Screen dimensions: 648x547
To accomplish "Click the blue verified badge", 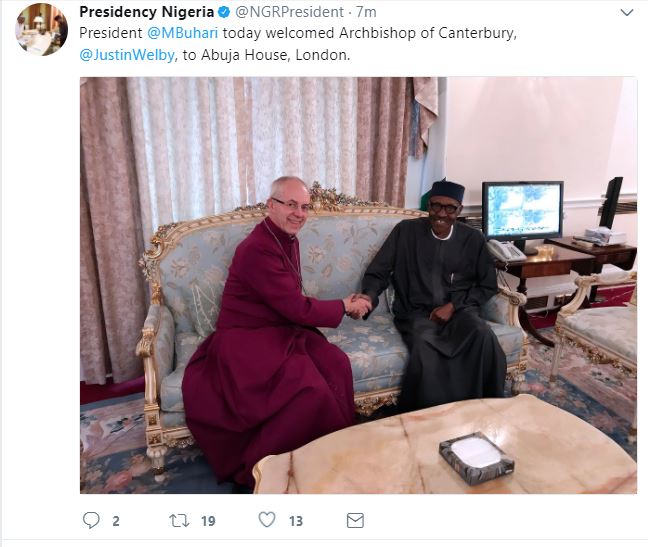I will pyautogui.click(x=225, y=13).
